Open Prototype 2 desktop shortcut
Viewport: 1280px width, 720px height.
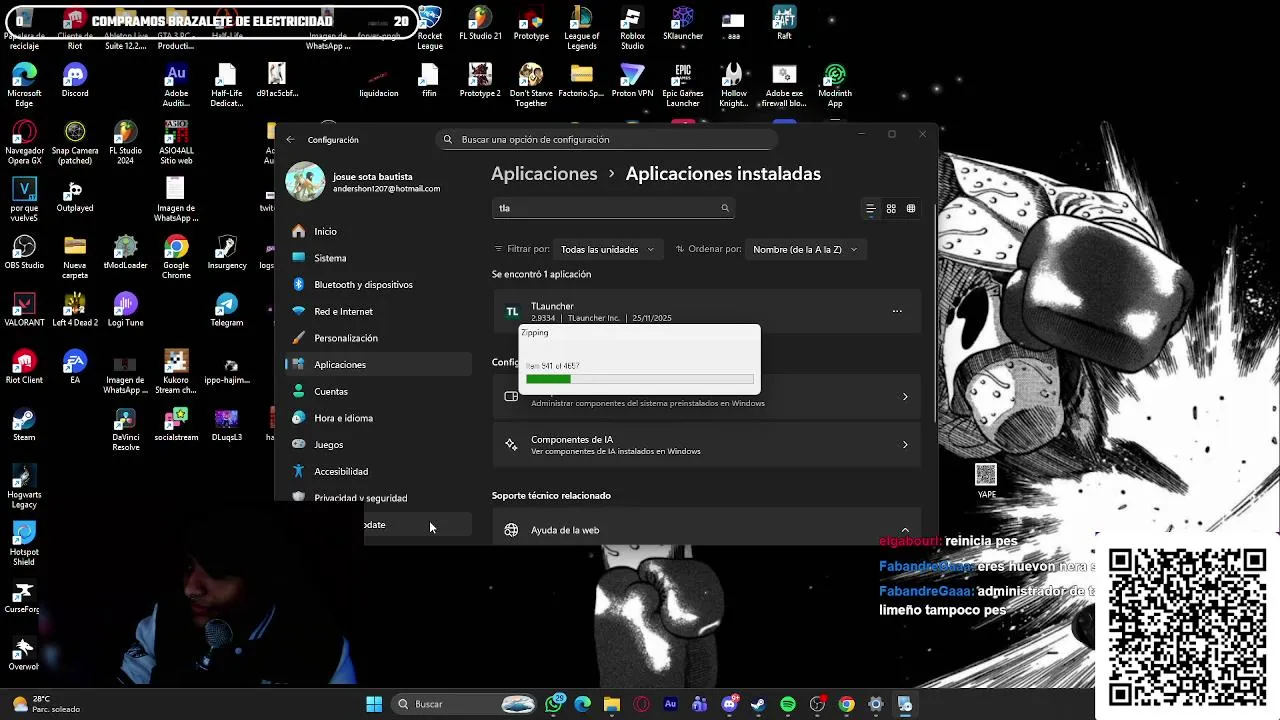(x=480, y=81)
